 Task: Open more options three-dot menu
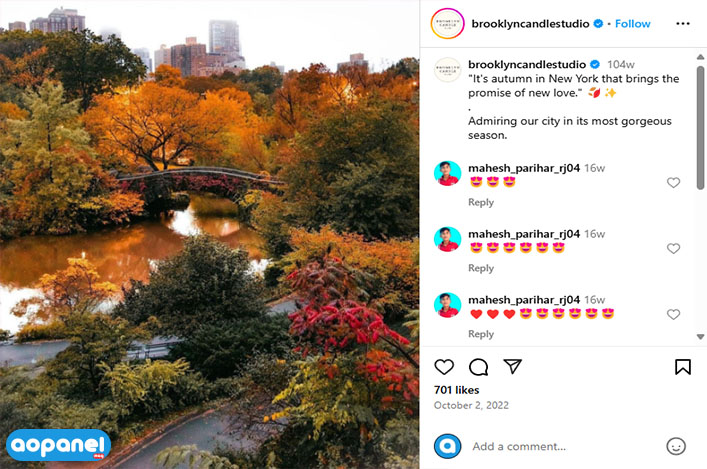pos(683,23)
